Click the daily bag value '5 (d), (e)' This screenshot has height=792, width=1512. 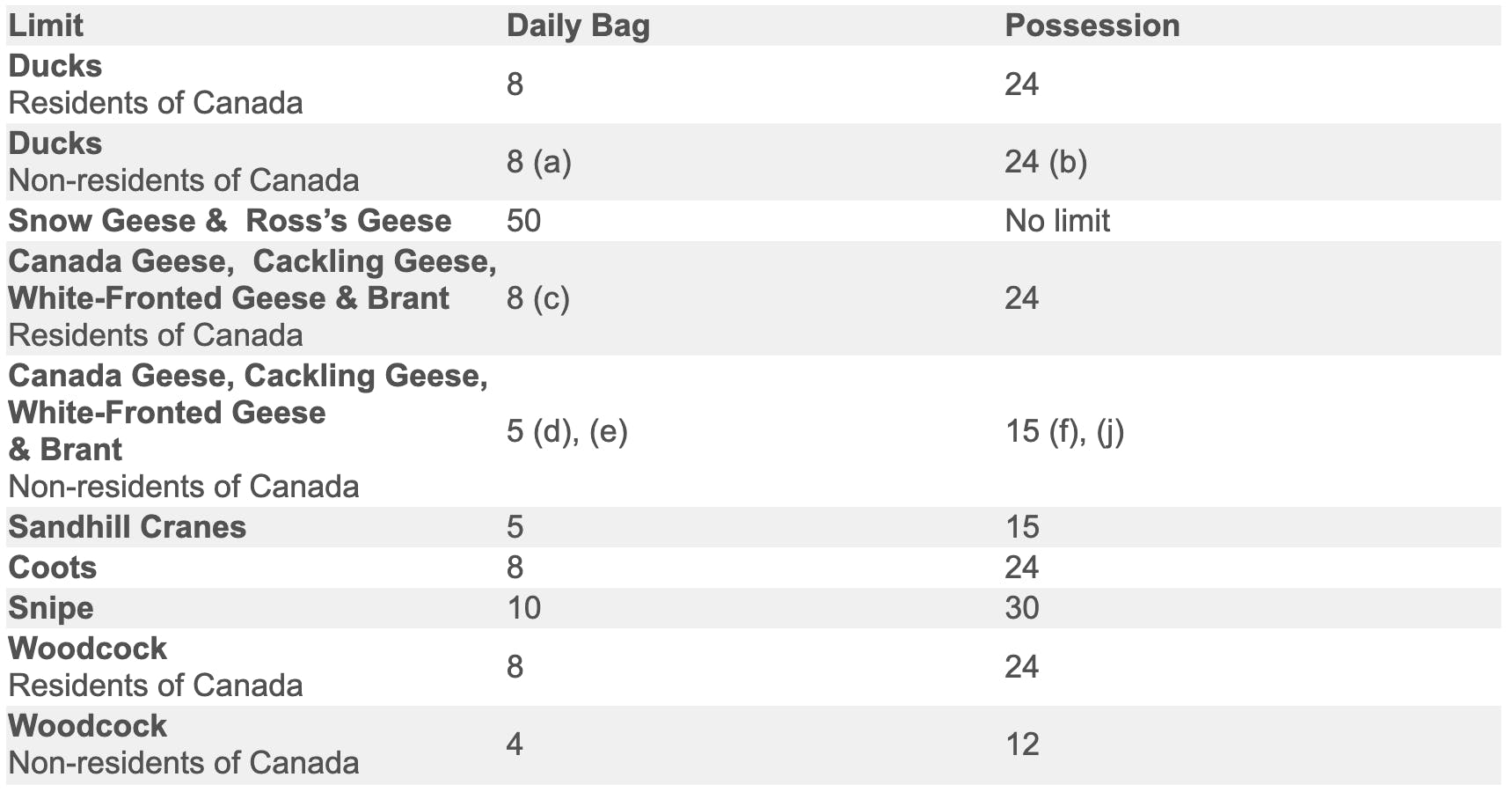click(x=566, y=431)
